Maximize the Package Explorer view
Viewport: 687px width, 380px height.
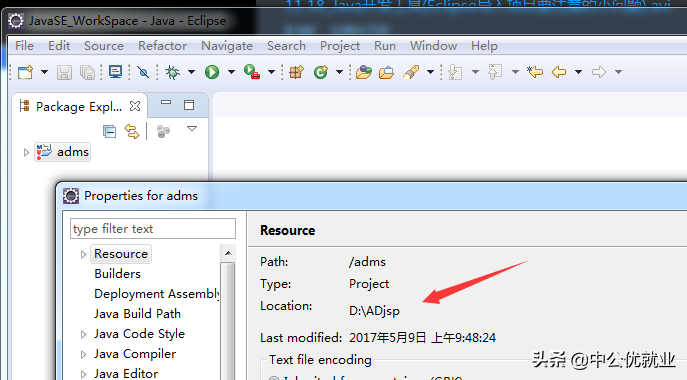point(189,105)
